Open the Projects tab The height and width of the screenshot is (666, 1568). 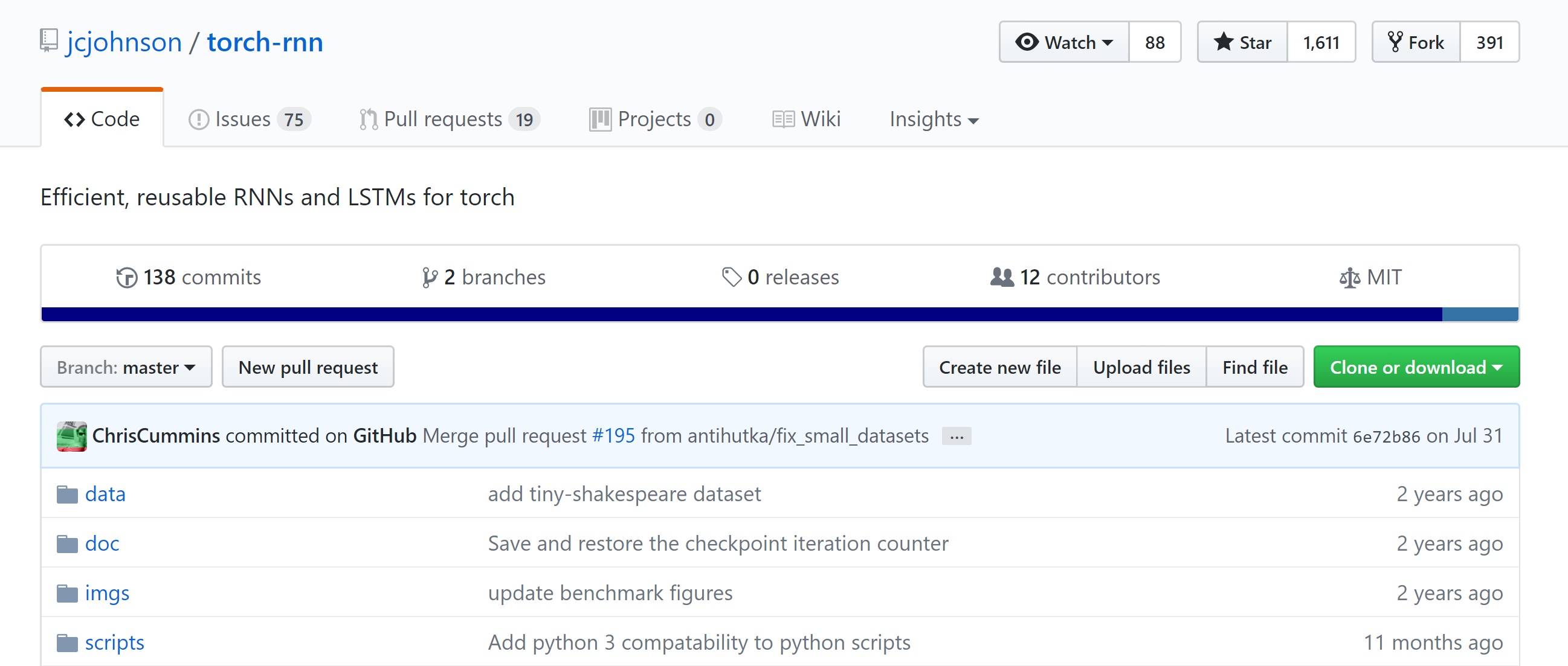[x=656, y=119]
